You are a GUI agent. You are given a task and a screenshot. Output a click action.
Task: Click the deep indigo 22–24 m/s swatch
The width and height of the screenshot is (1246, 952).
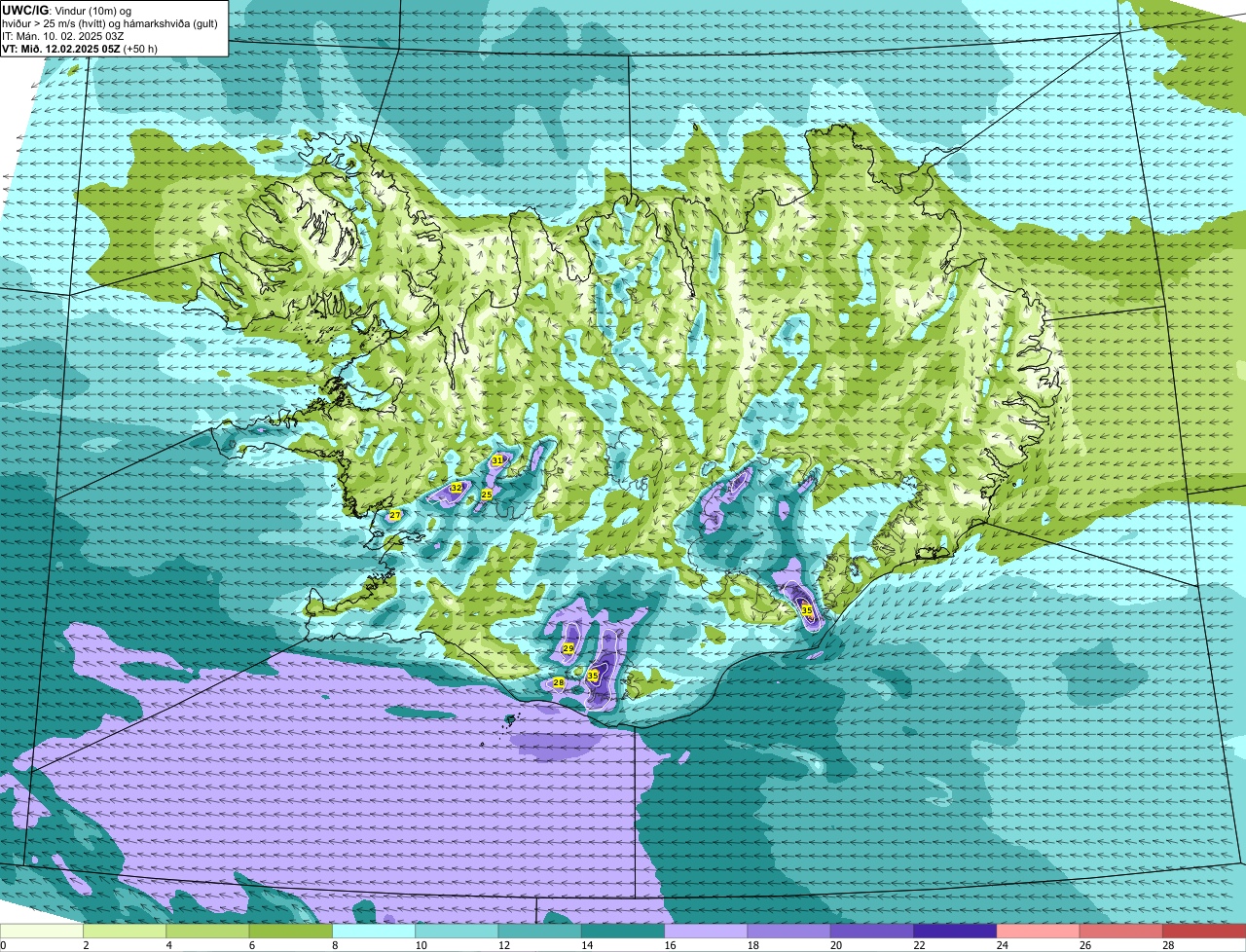955,932
